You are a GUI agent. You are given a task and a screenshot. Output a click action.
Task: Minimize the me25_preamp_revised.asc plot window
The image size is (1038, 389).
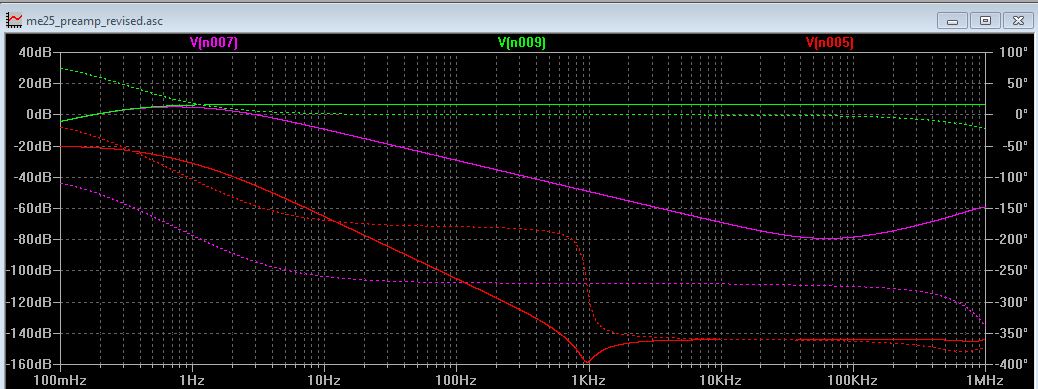(x=952, y=21)
